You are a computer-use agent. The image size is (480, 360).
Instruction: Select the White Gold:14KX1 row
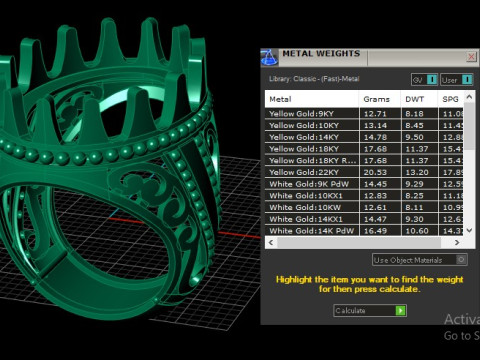[364, 219]
